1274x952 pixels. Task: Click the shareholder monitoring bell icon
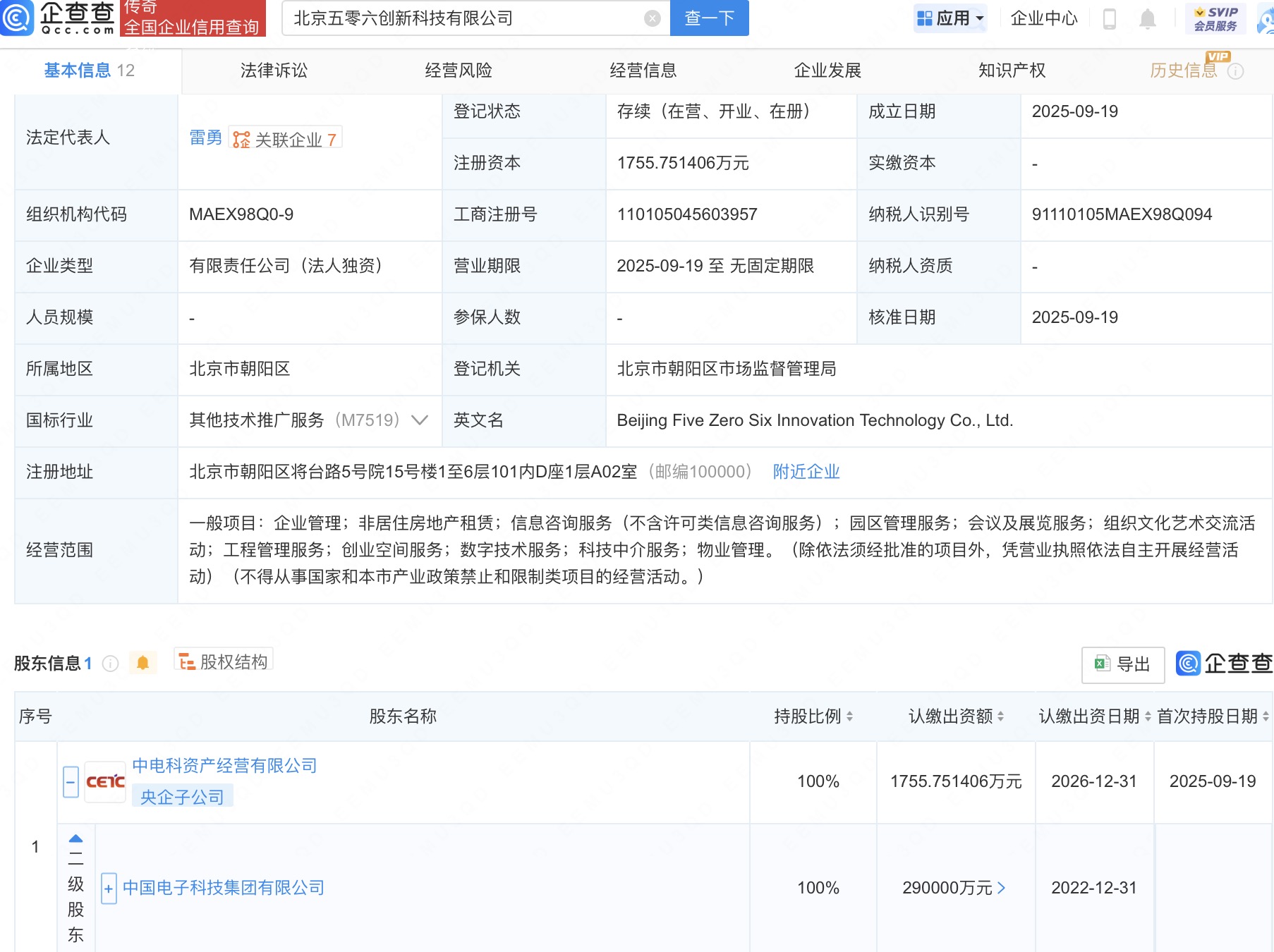pos(142,663)
